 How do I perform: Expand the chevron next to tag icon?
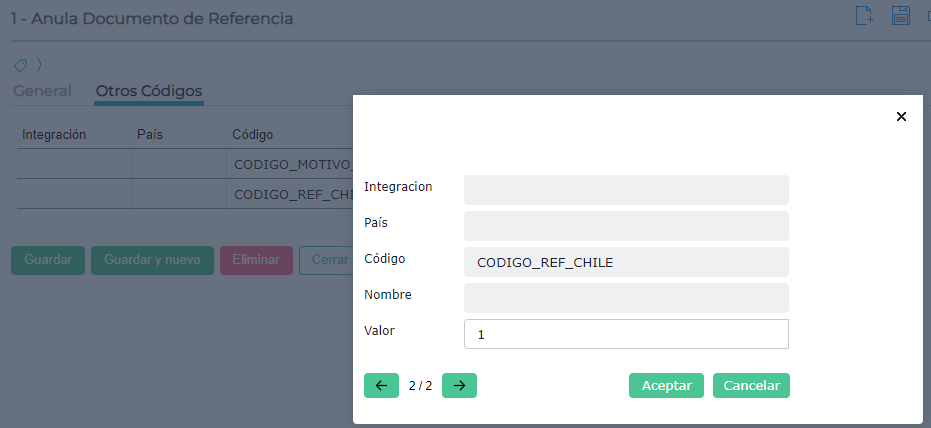39,65
